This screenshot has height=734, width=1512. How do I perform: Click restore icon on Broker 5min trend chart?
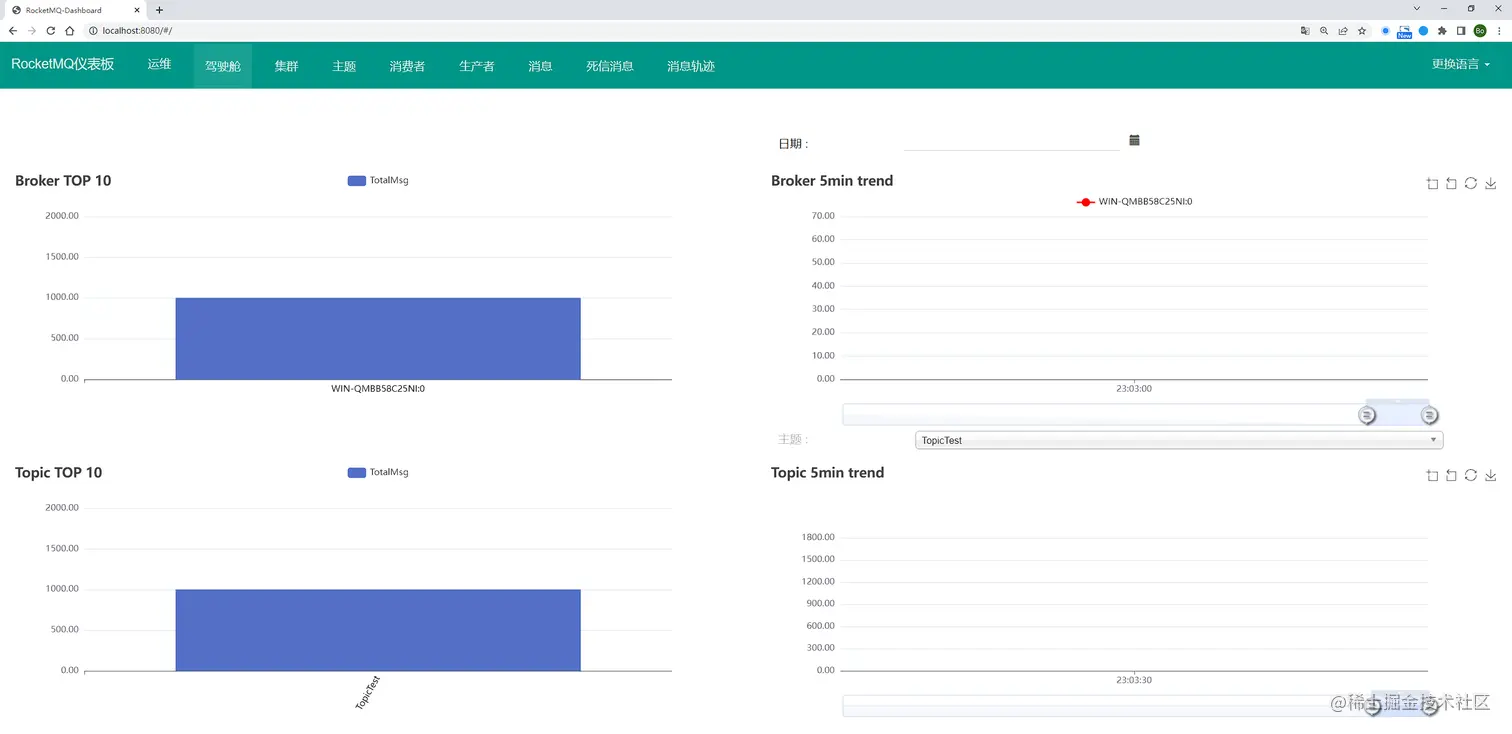click(x=1471, y=183)
